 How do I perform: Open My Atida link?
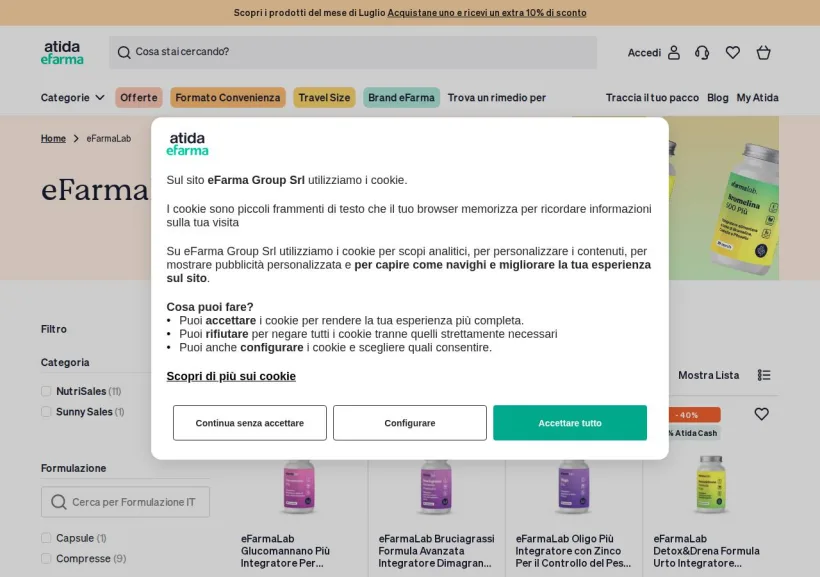[x=757, y=98]
